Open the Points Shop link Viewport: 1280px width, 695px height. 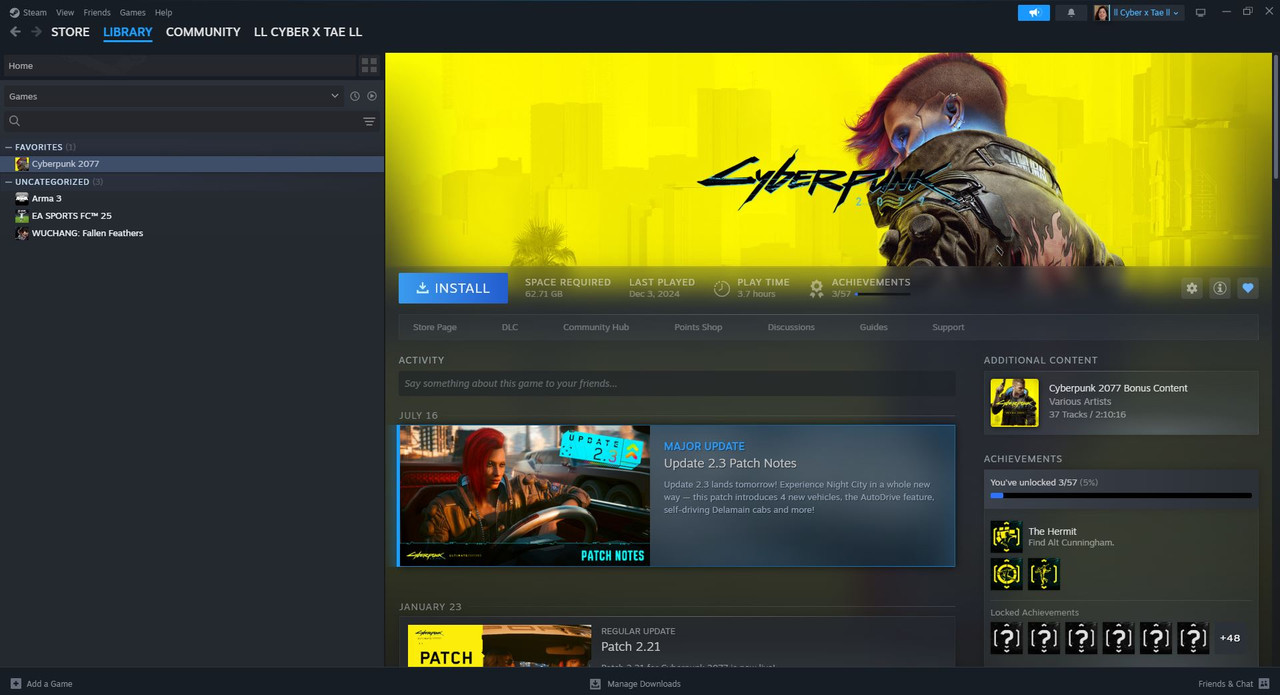[698, 327]
